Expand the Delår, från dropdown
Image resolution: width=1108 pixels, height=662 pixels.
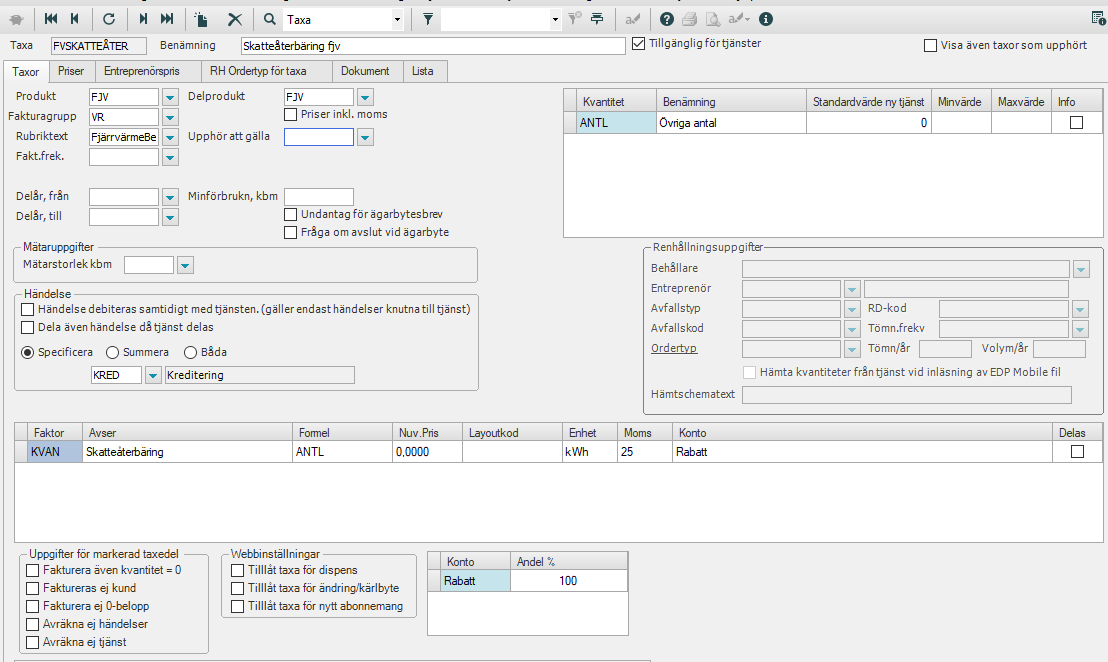tap(170, 197)
